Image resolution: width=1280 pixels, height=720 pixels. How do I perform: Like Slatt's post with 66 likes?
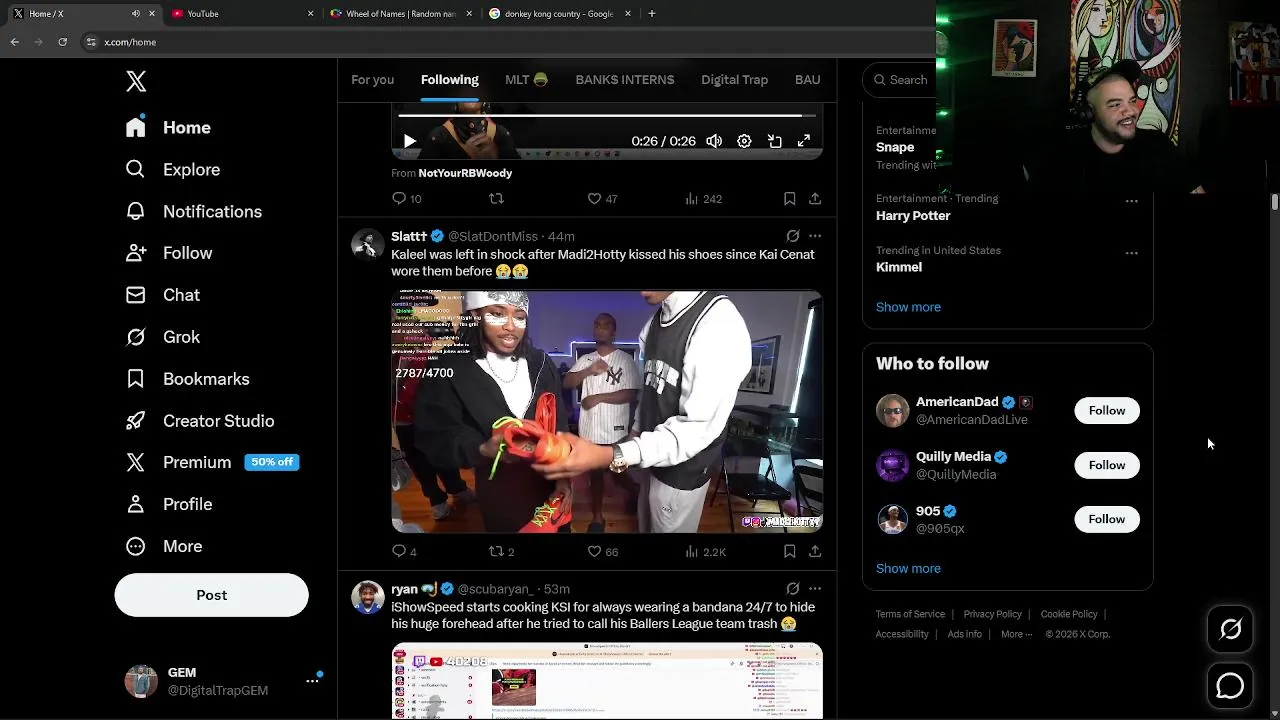point(603,552)
